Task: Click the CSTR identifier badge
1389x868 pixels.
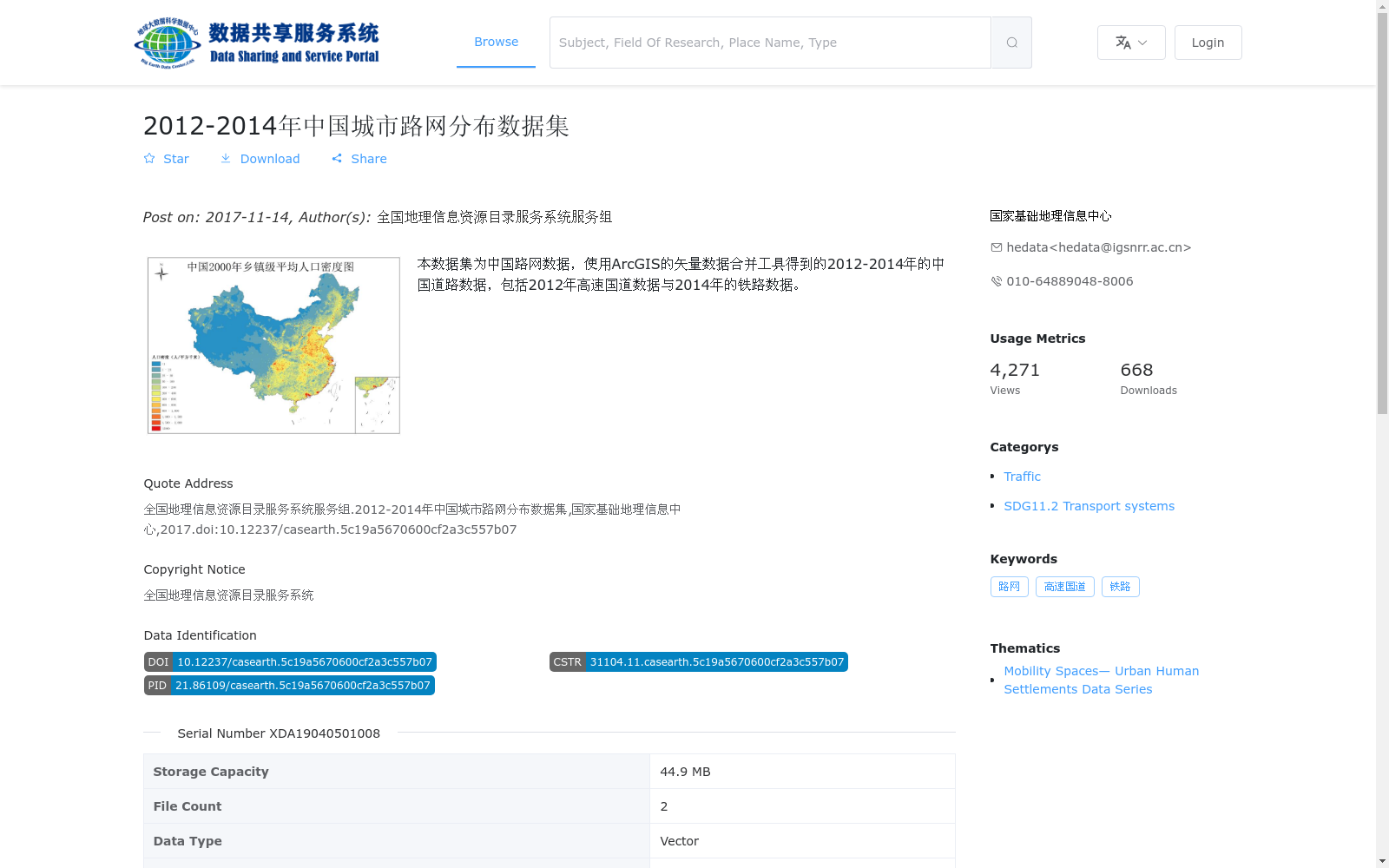Action: click(699, 662)
